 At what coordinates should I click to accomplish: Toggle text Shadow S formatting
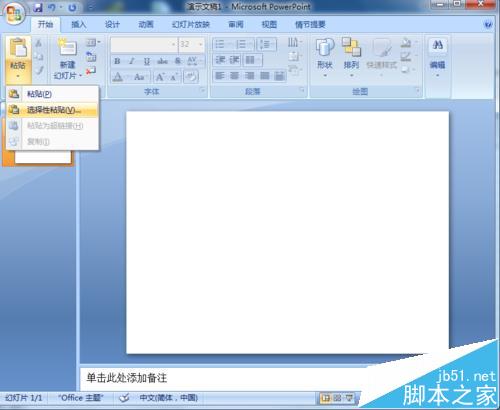point(178,61)
